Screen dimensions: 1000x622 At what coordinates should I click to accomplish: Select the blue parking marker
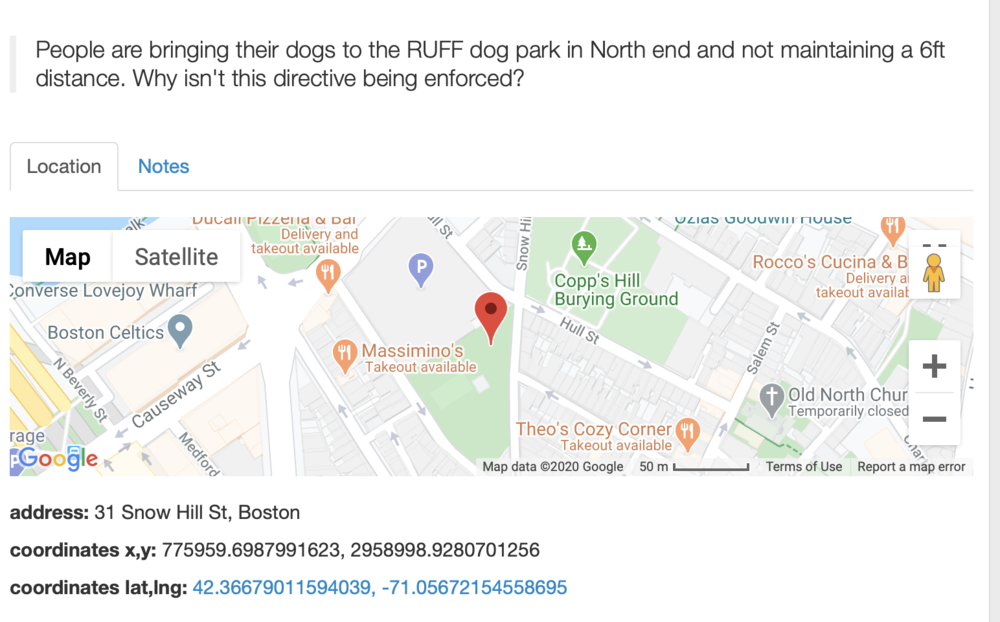coord(421,269)
